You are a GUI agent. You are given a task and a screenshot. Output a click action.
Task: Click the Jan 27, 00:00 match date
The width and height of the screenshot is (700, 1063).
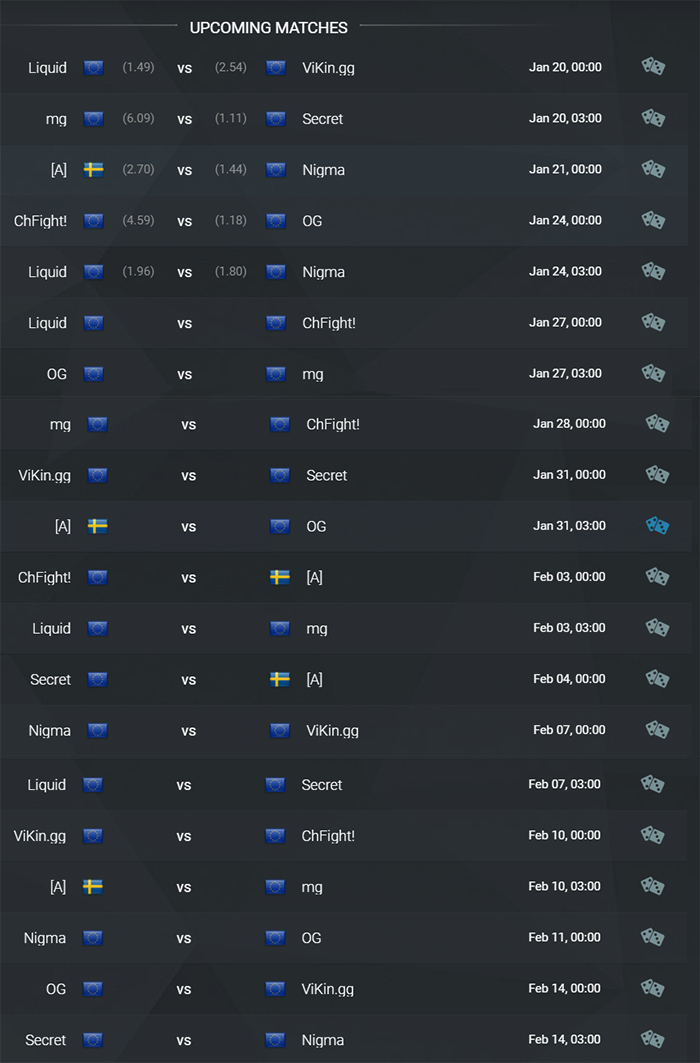coord(565,322)
